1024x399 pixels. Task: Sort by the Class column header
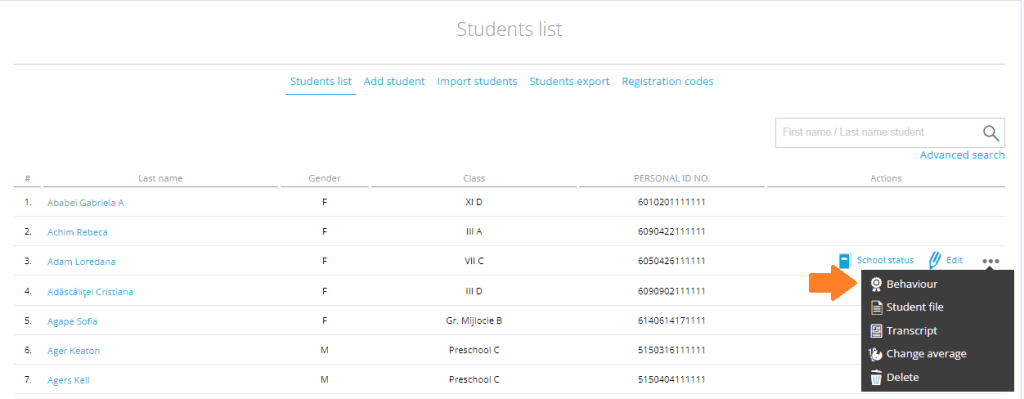pos(473,178)
